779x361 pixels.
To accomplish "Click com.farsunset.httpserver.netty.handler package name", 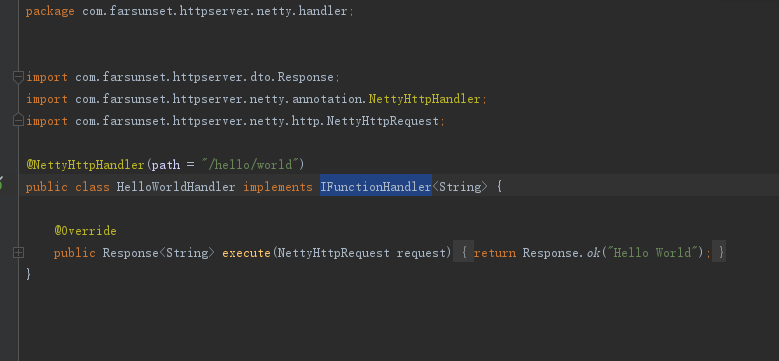I will [x=215, y=11].
